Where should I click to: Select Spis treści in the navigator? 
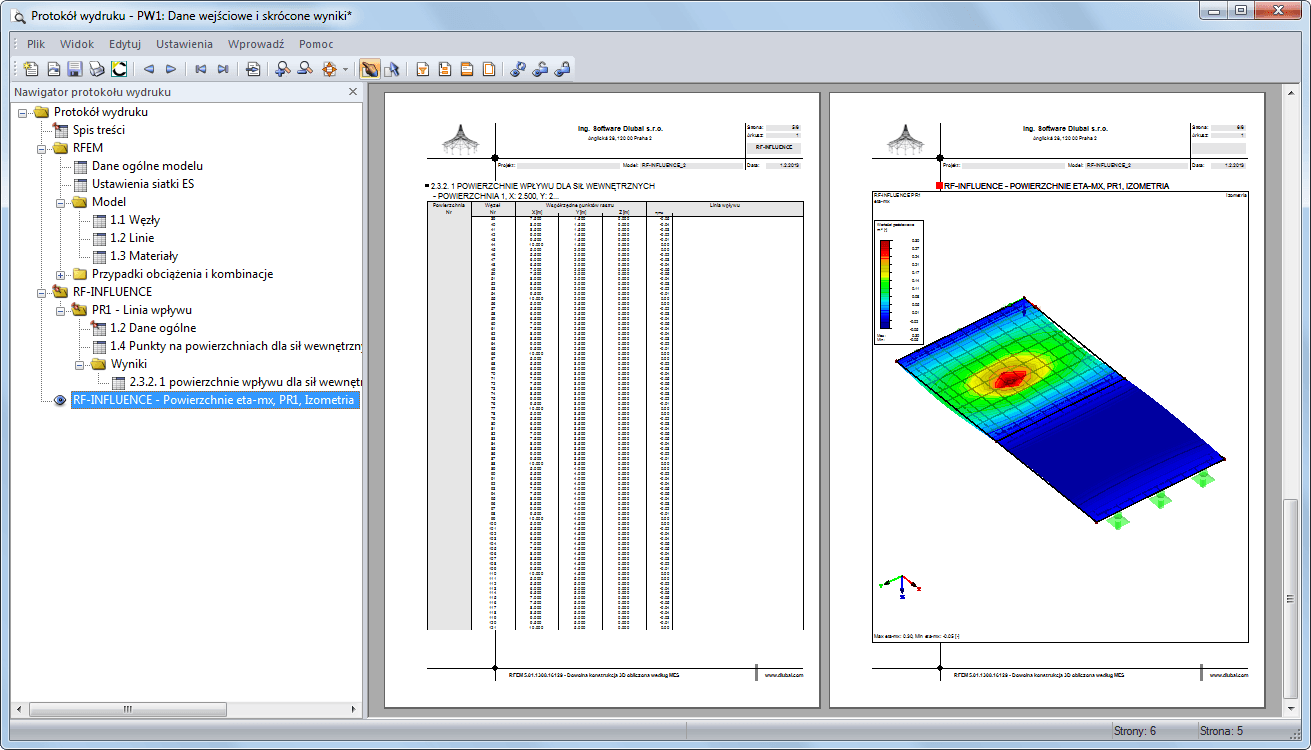(x=98, y=130)
